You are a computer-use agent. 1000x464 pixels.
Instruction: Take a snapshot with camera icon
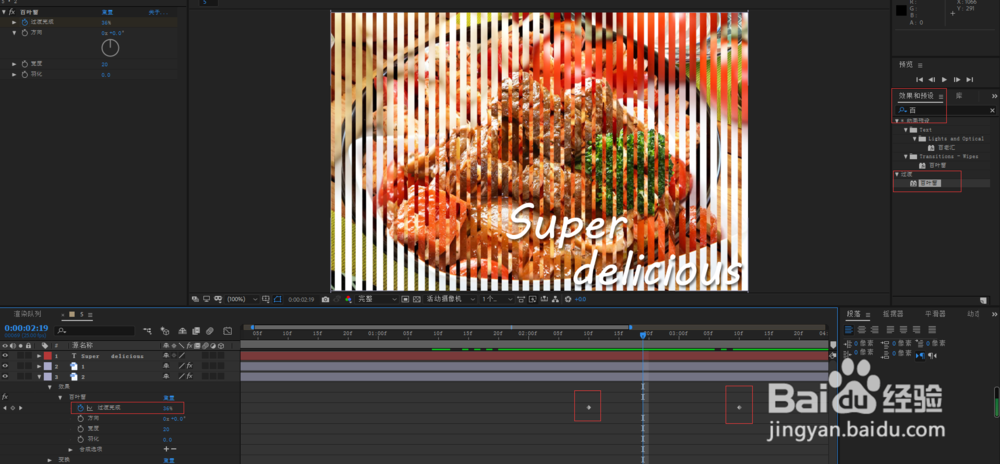[325, 299]
